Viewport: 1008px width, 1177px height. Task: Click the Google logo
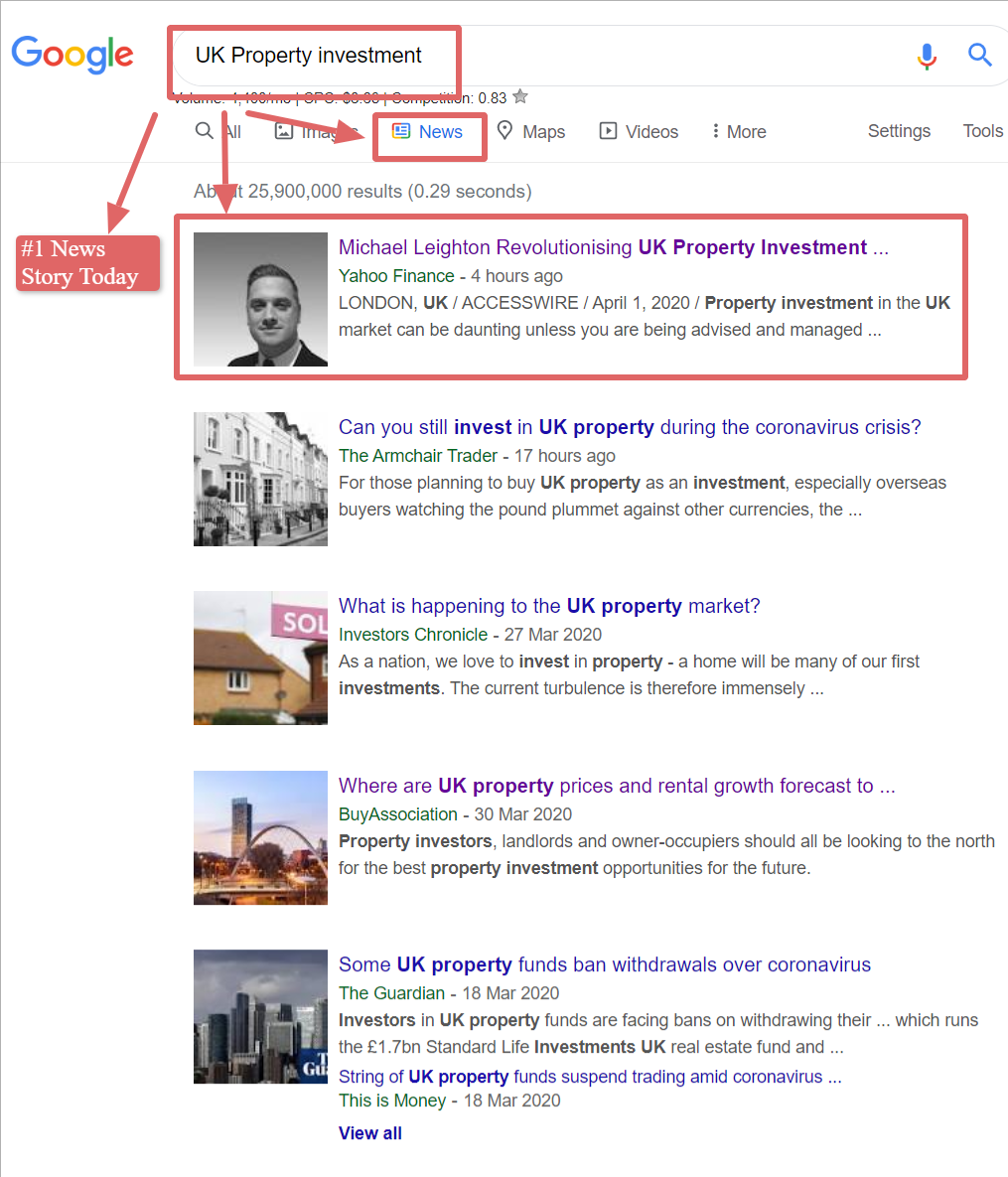[x=72, y=55]
